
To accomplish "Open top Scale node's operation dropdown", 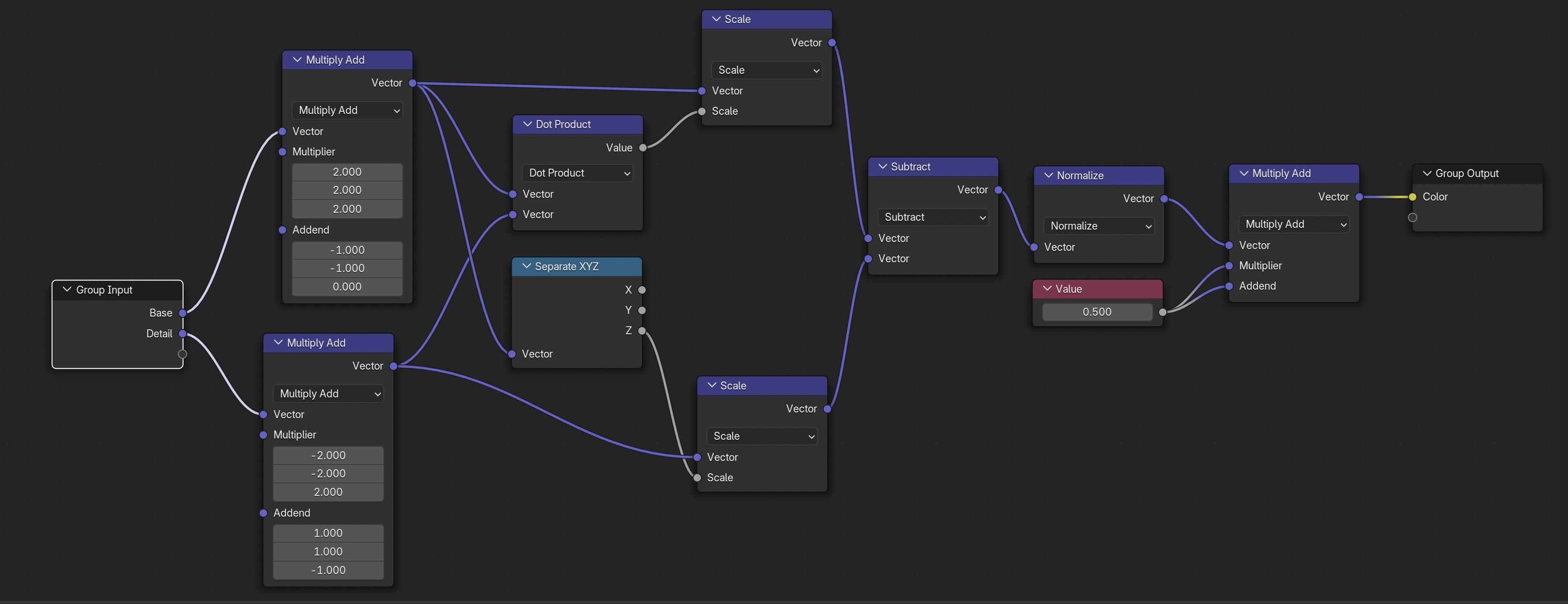I will [x=766, y=70].
